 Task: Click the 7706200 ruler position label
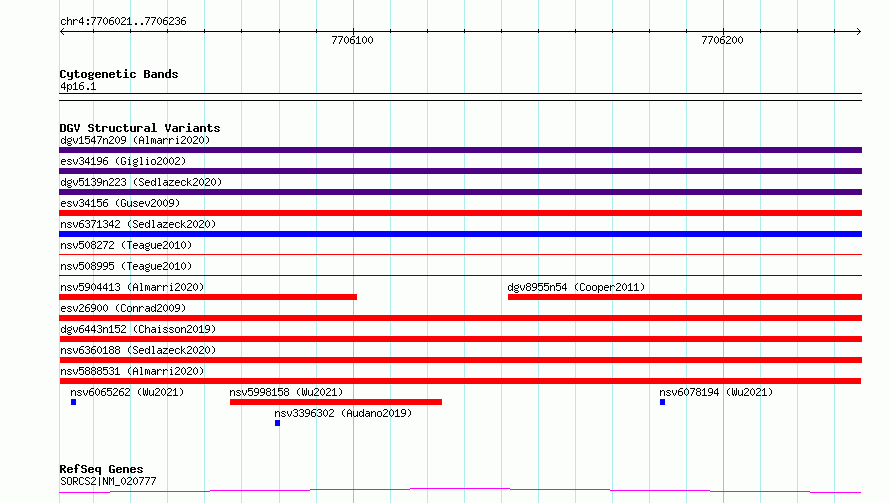pyautogui.click(x=722, y=40)
